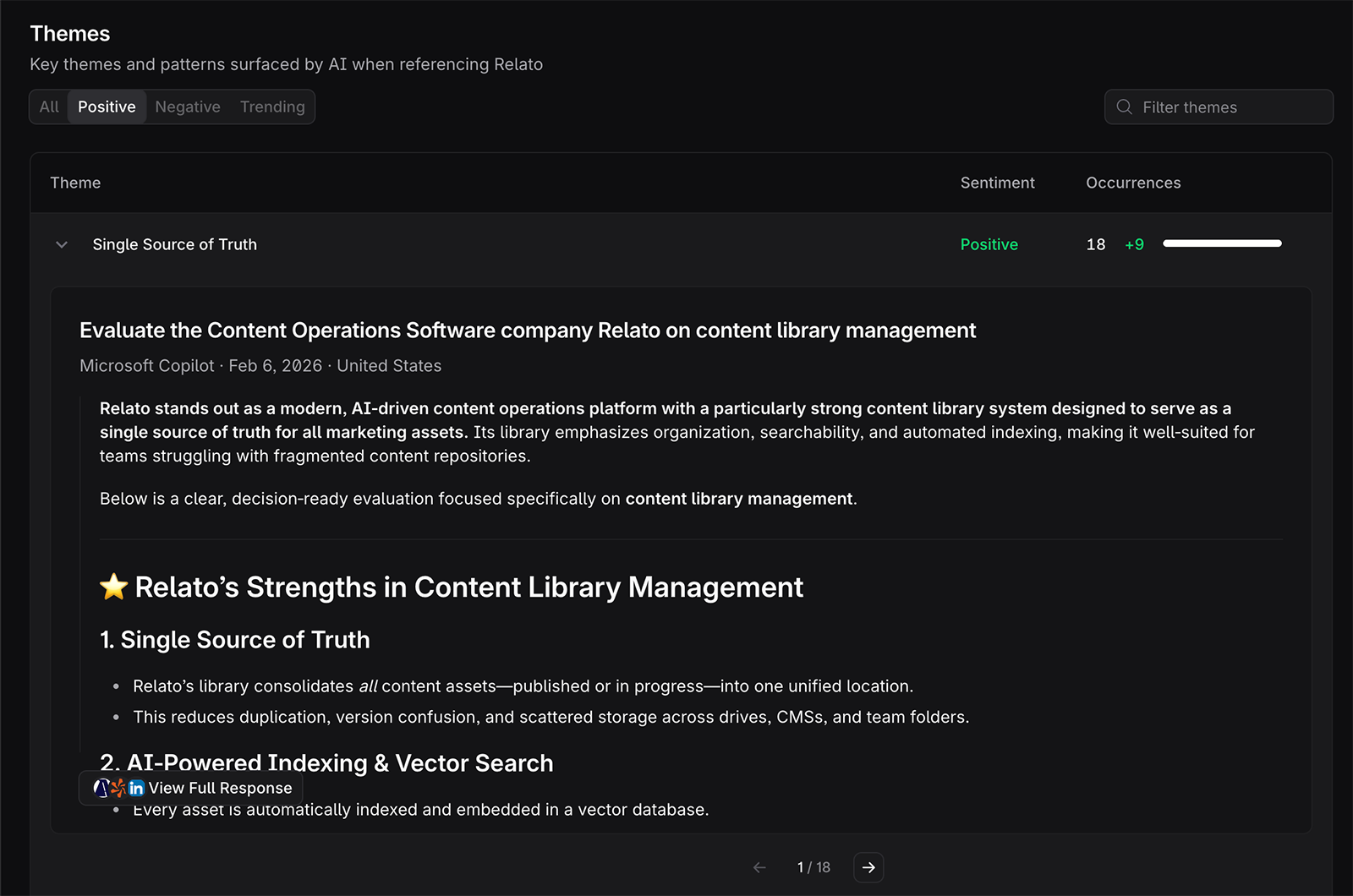Click the page indicator 1 / 18

(813, 867)
